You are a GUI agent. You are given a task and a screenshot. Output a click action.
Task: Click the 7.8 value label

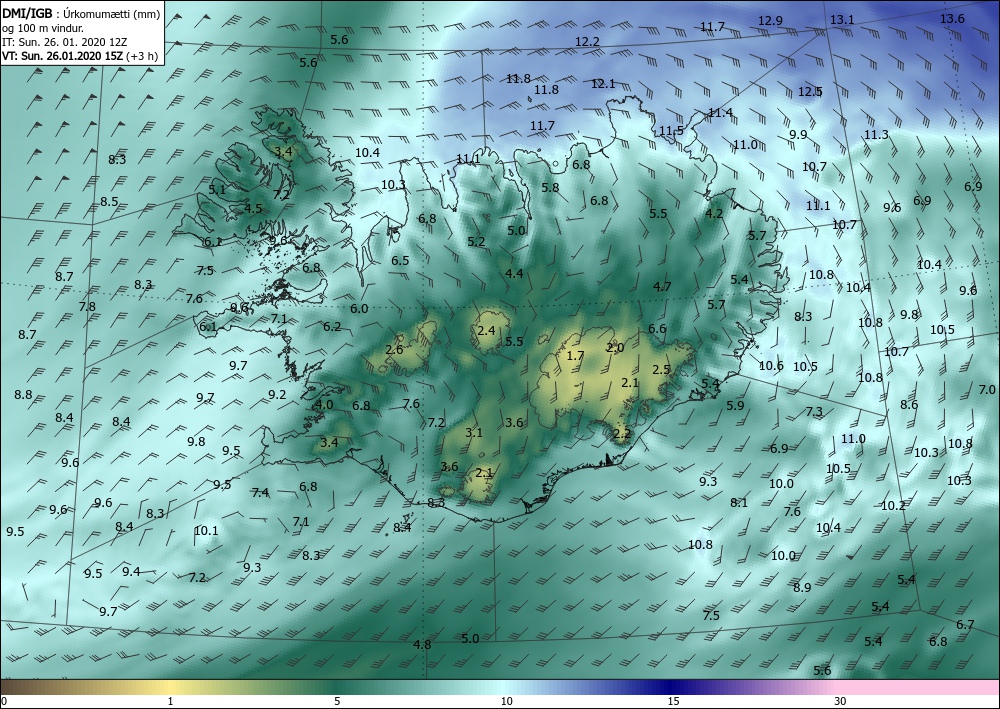click(87, 307)
